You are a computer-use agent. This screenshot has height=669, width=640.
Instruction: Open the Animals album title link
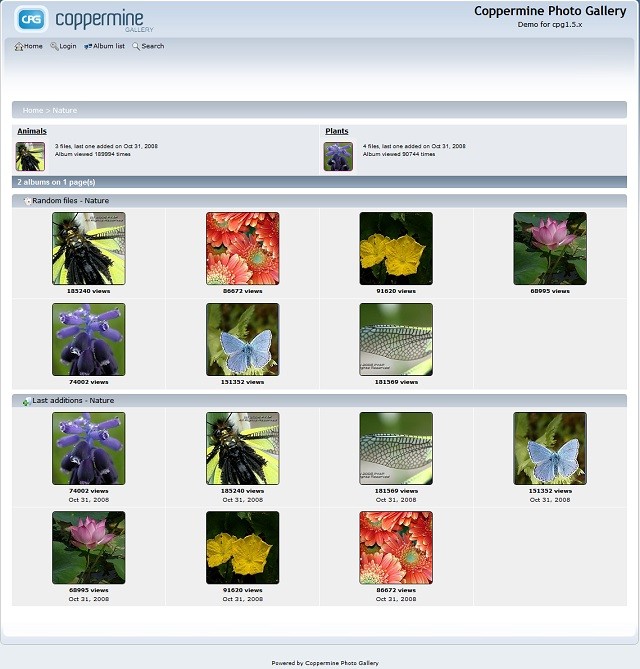[32, 131]
